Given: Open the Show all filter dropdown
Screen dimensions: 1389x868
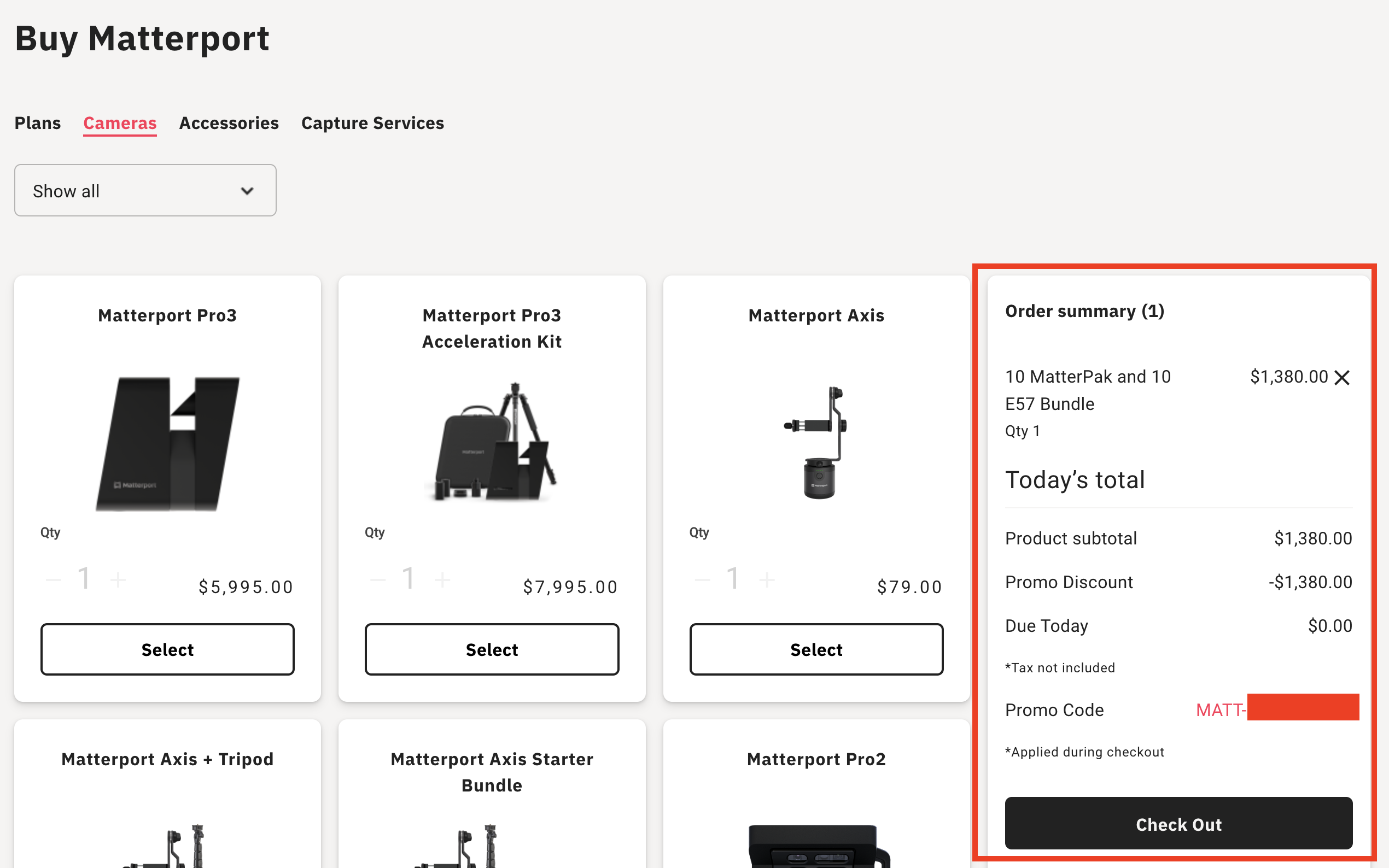Looking at the screenshot, I should 145,191.
